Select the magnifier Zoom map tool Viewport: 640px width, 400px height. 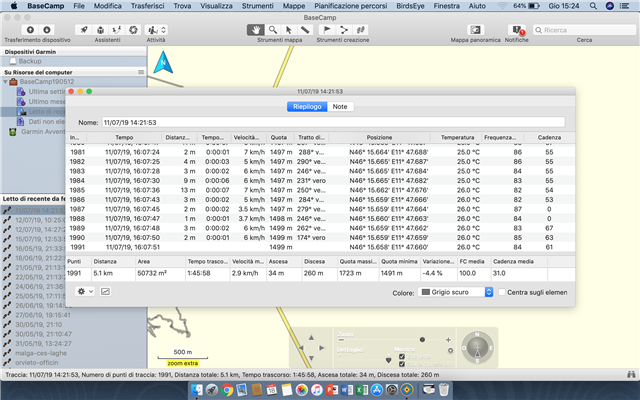coord(272,30)
